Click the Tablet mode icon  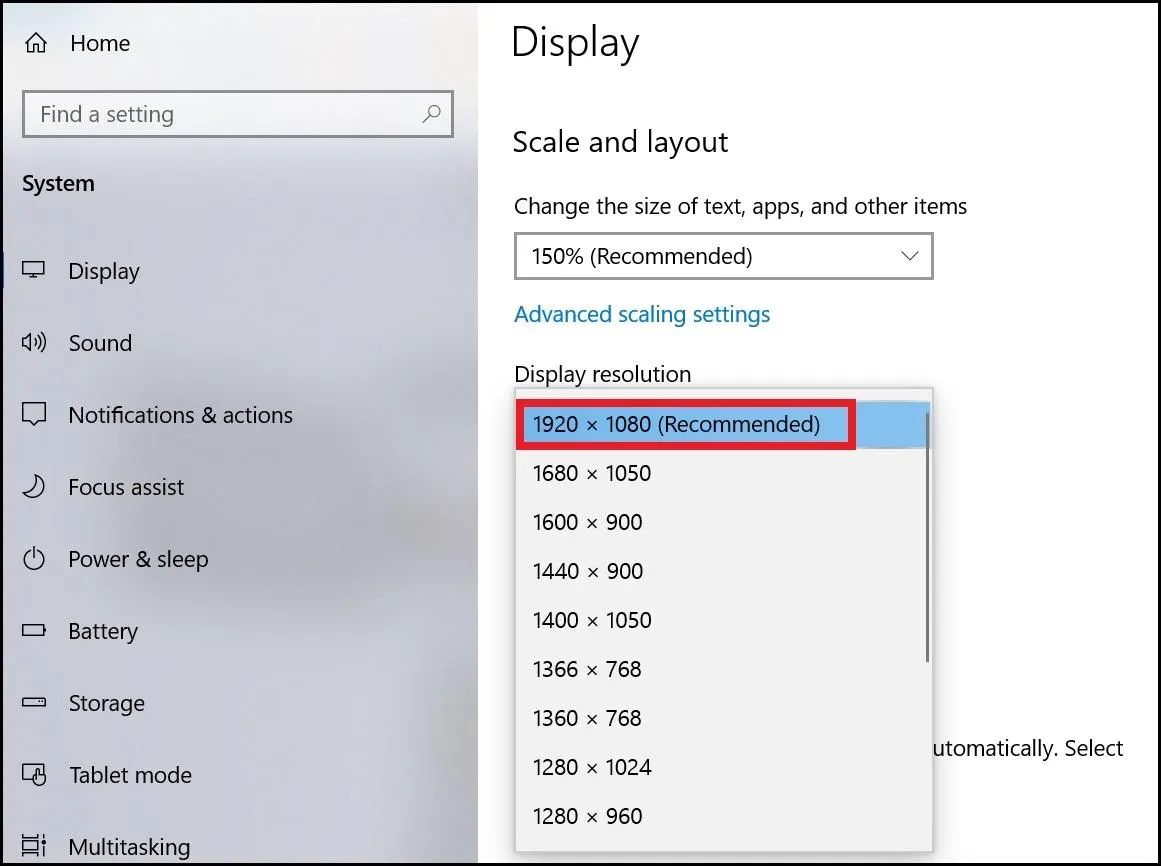coord(35,775)
